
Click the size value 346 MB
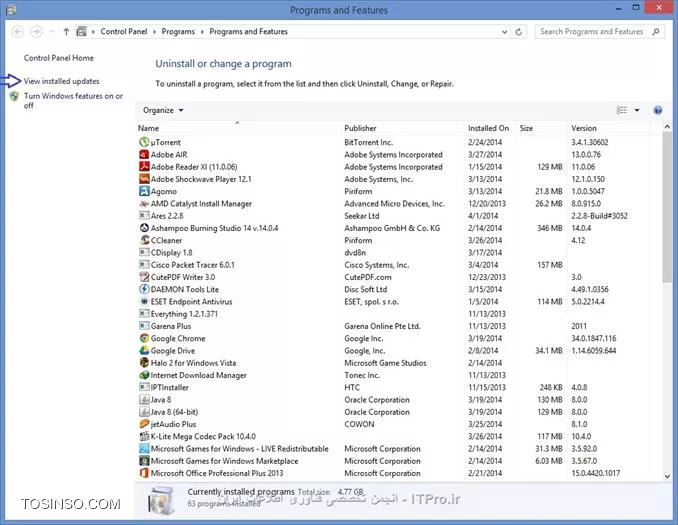(x=550, y=228)
